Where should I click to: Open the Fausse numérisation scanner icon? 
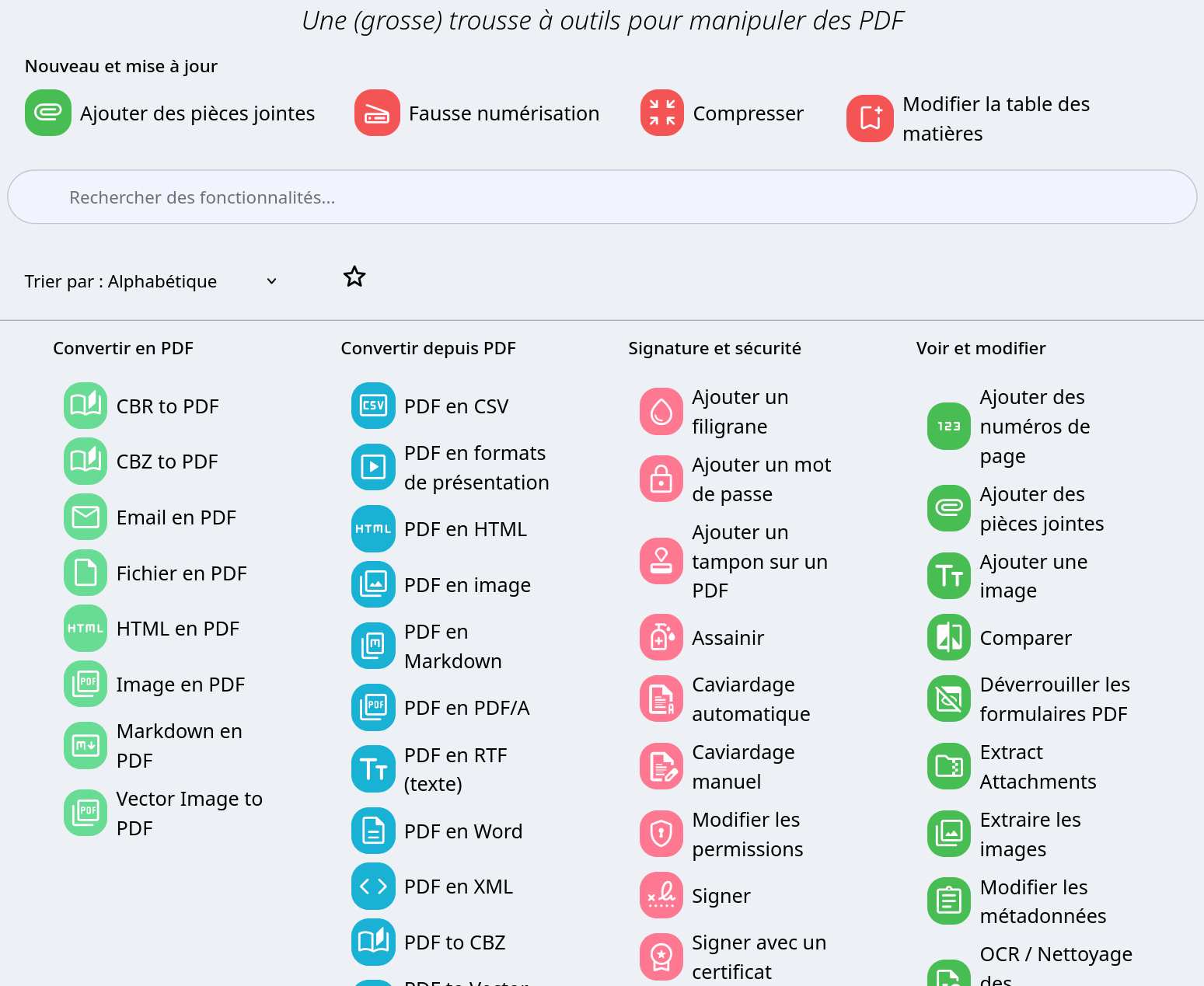point(377,113)
